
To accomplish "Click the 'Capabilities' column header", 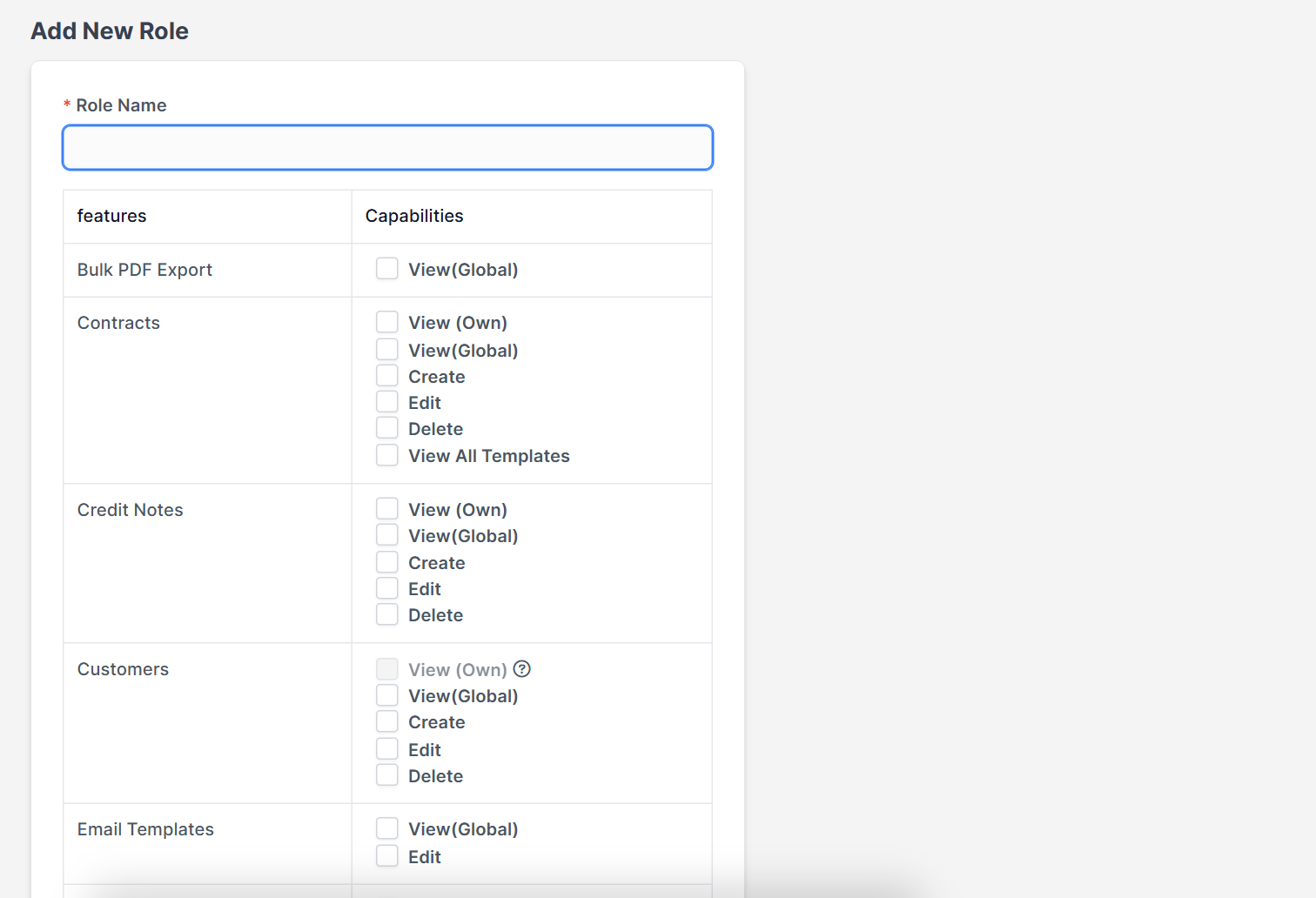I will (x=414, y=216).
